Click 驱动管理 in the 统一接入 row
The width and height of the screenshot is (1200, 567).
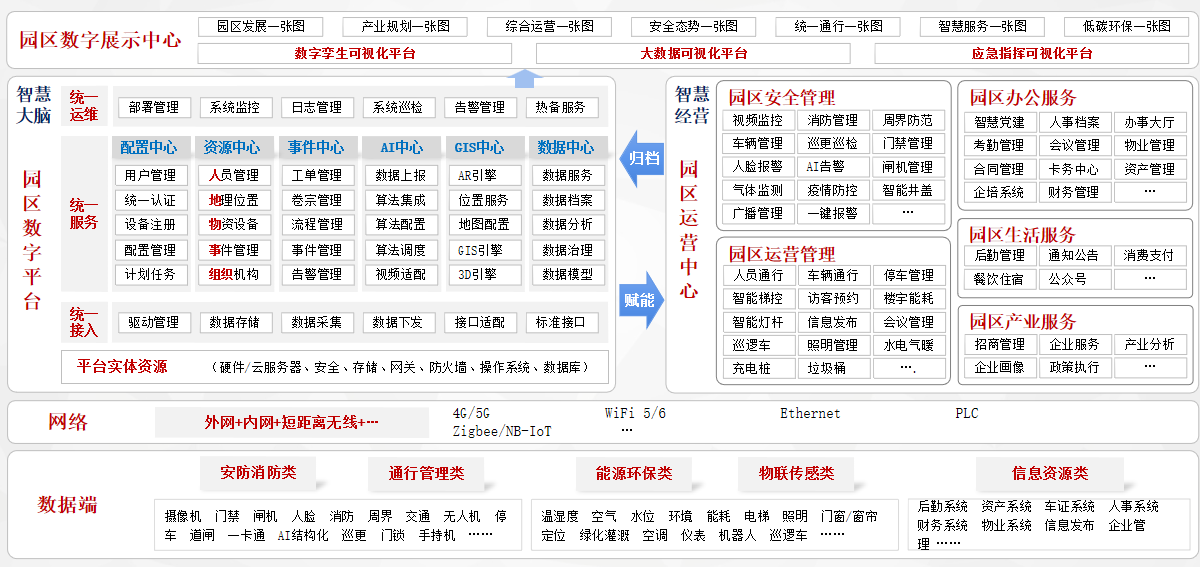[x=153, y=322]
